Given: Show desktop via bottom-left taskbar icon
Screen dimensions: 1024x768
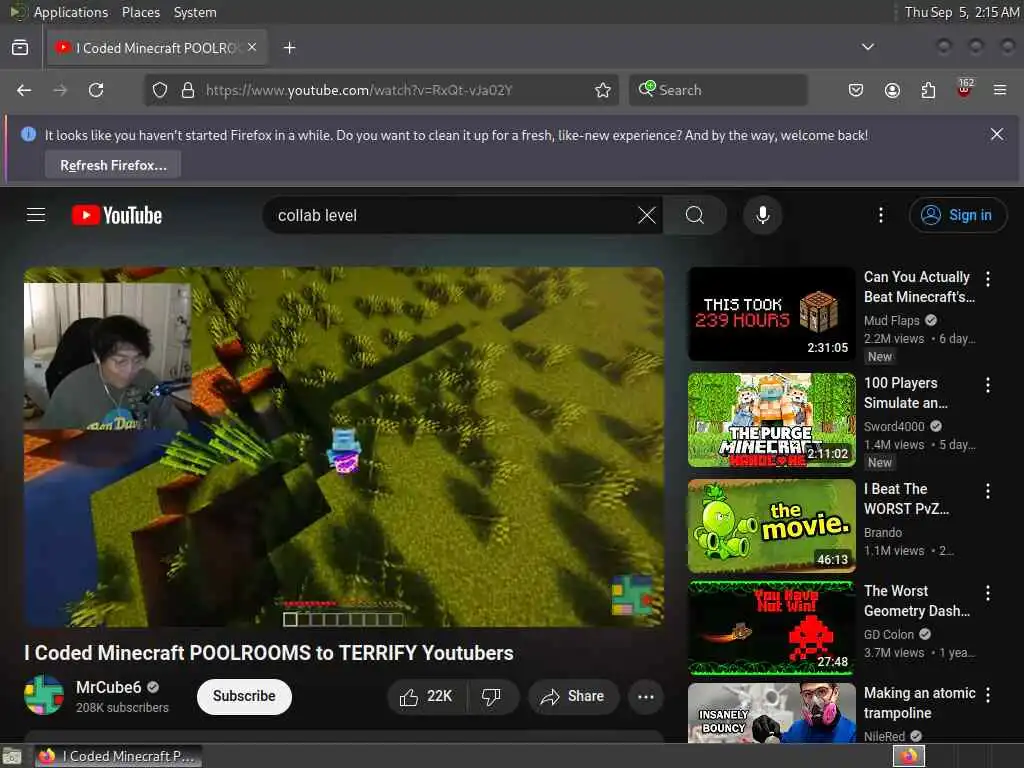Looking at the screenshot, I should 13,757.
